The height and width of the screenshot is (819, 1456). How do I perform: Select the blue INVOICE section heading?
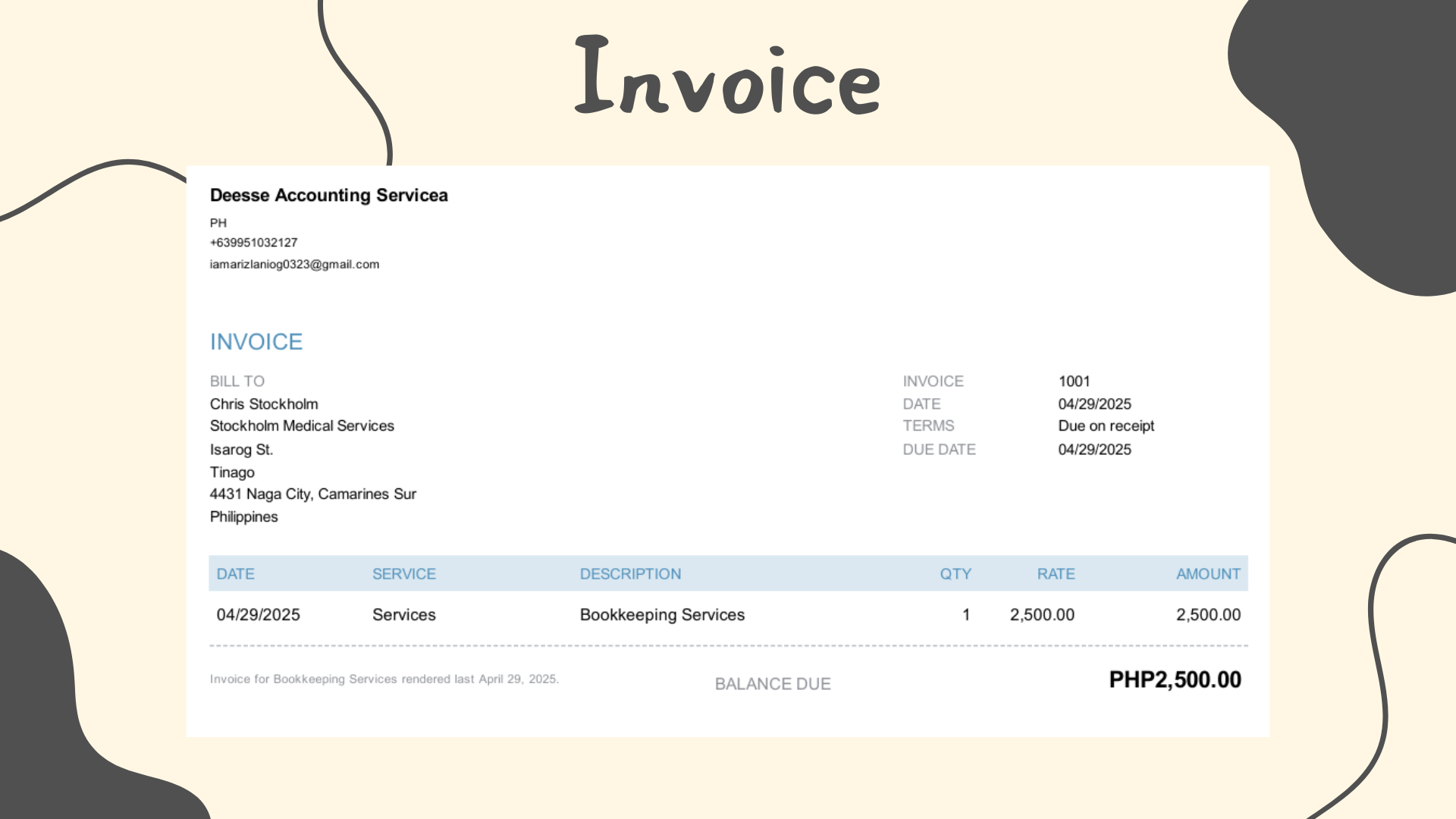[x=256, y=342]
